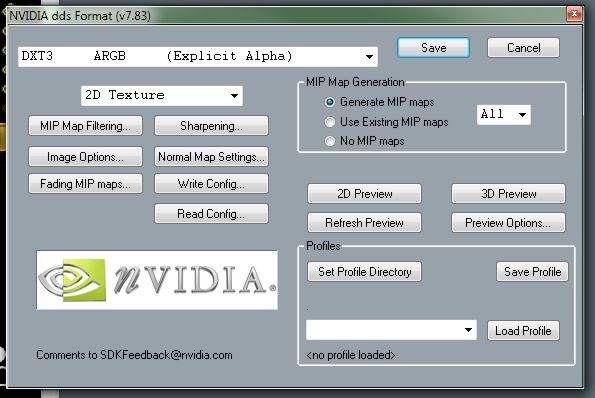Open Image Options dialog
Viewport: 595px width, 398px height.
pyautogui.click(x=85, y=157)
